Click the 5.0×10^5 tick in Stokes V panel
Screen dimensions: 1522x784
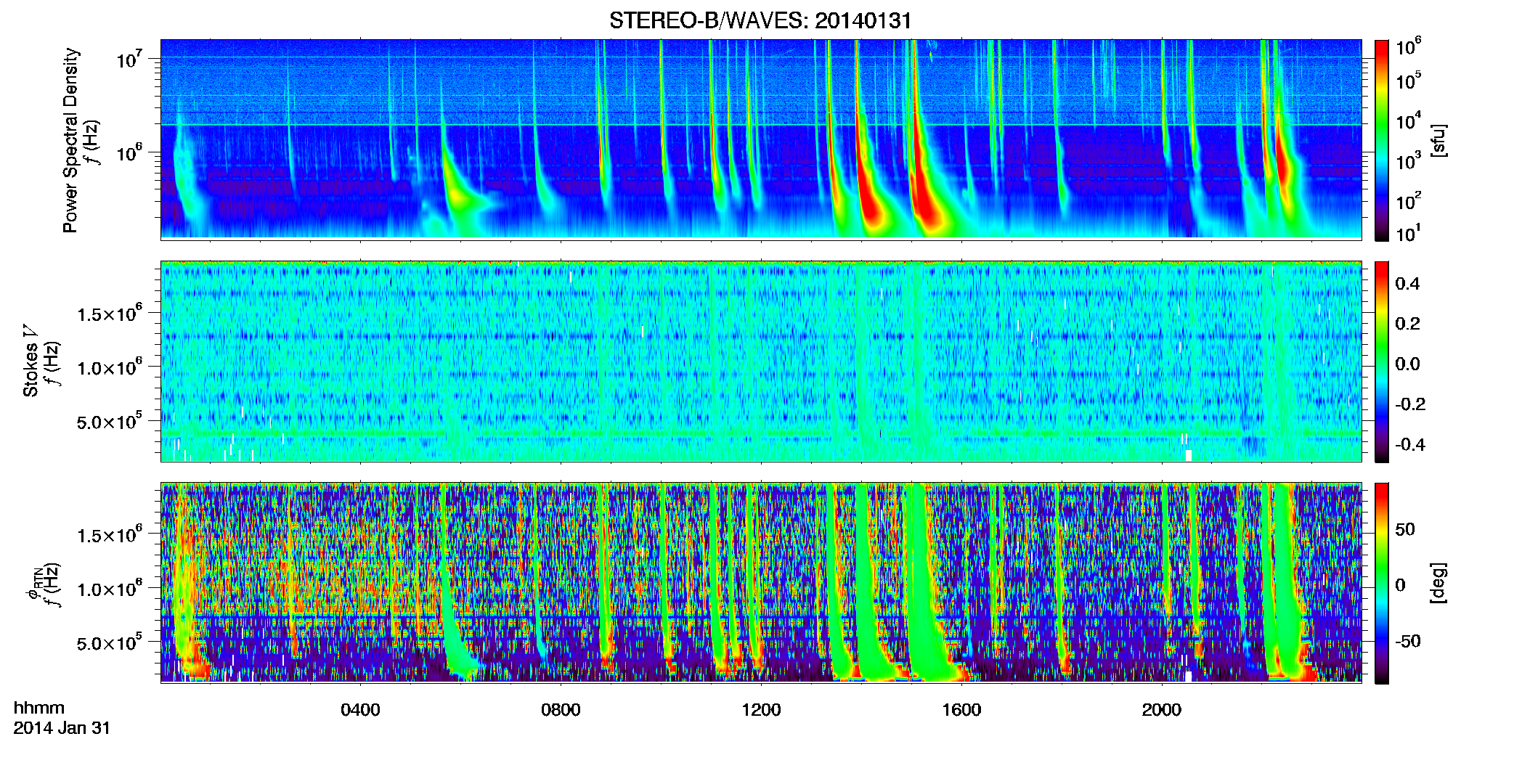[x=109, y=422]
